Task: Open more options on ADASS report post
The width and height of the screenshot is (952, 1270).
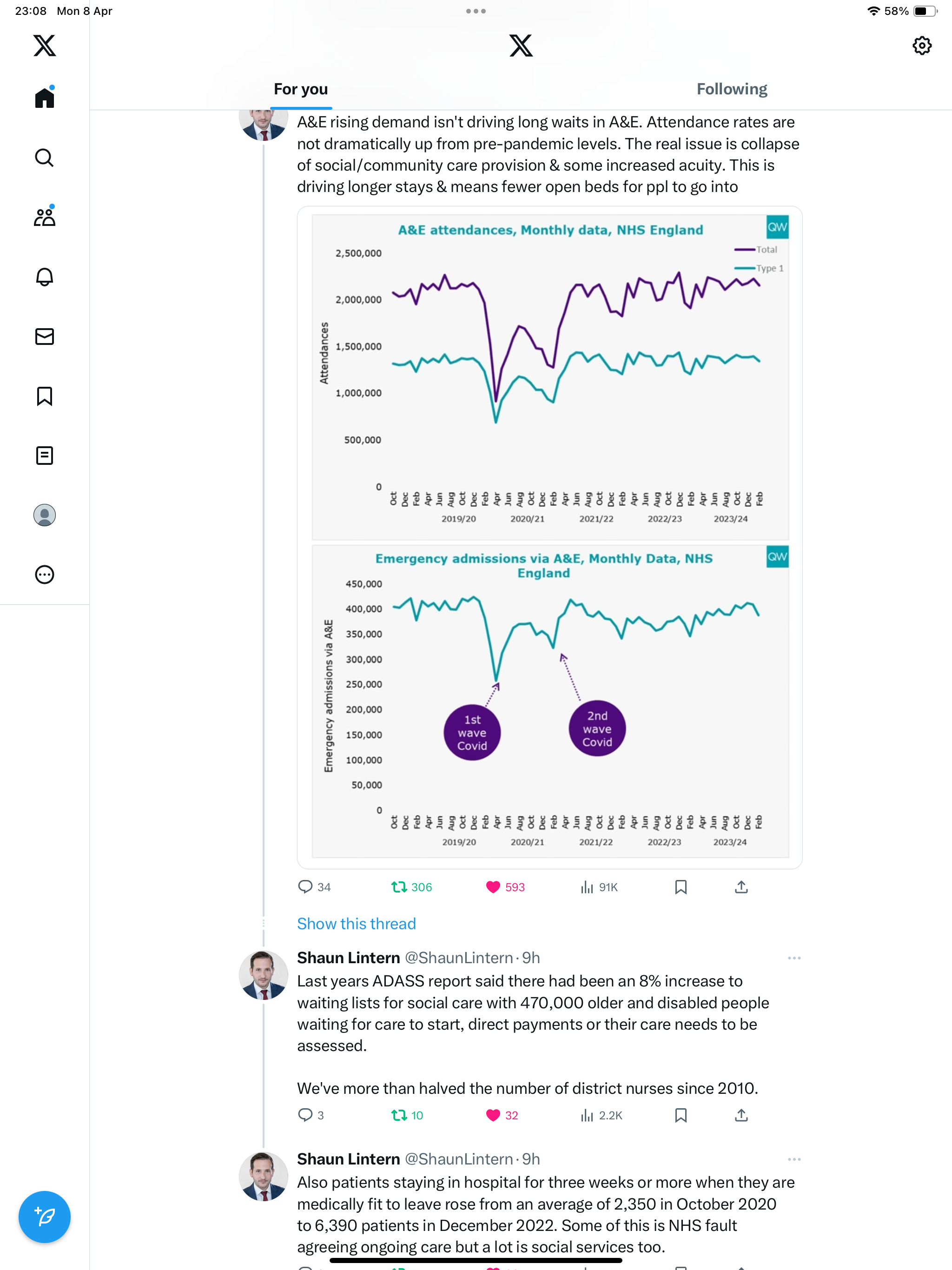Action: (794, 958)
